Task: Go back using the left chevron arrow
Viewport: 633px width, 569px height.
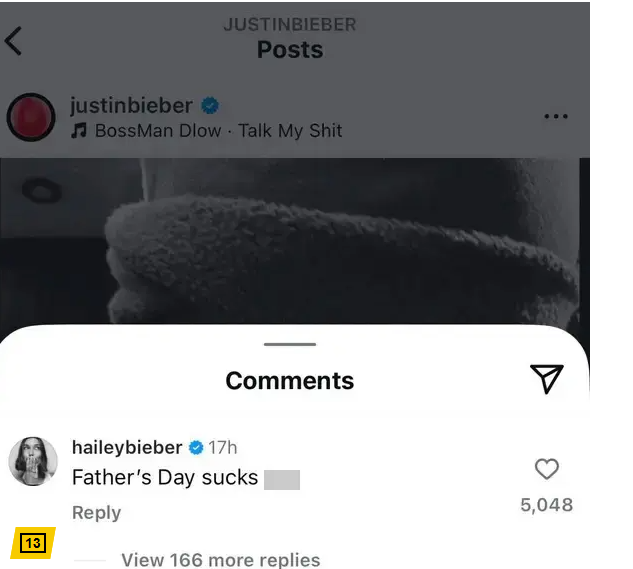Action: point(13,41)
